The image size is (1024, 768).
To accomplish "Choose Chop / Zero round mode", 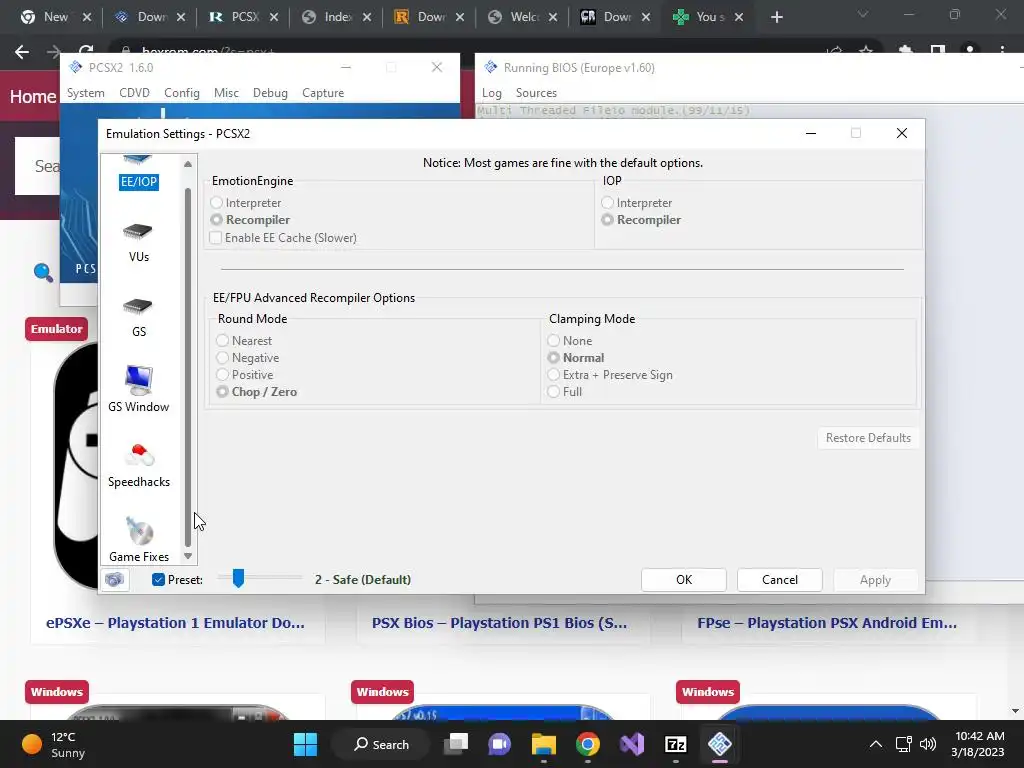I will pyautogui.click(x=223, y=391).
